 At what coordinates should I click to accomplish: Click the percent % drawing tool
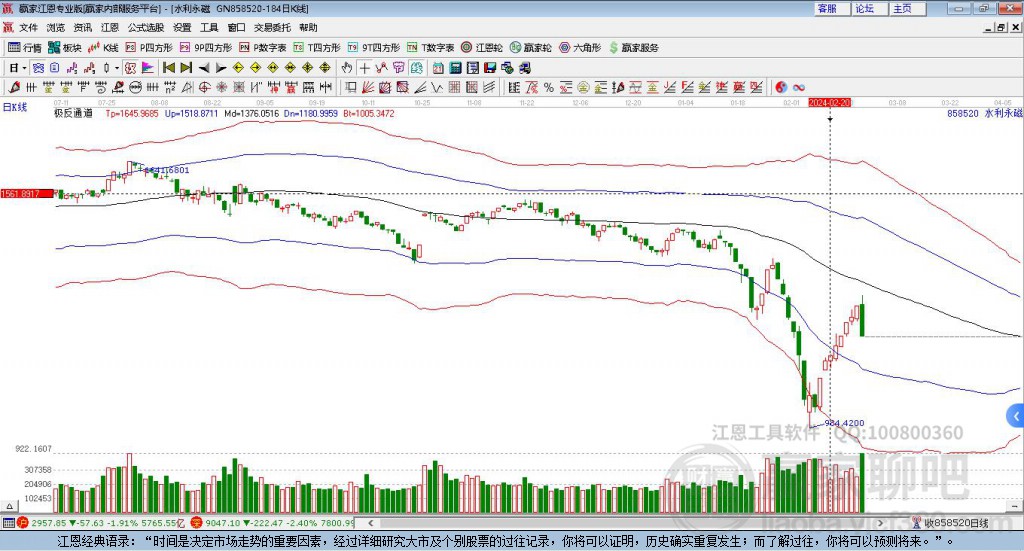pos(549,87)
